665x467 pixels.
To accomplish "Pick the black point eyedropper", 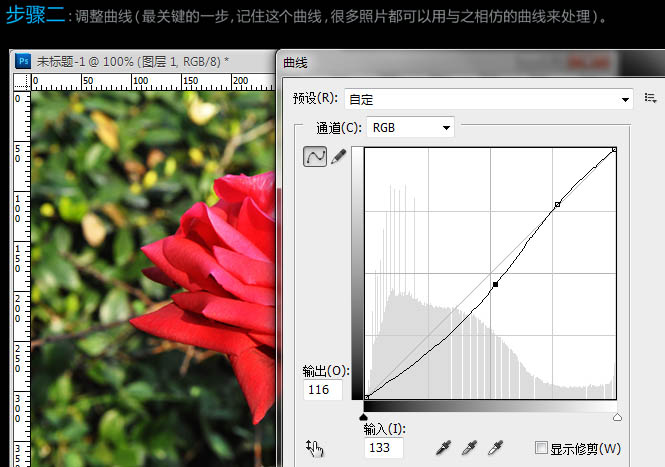I will pyautogui.click(x=443, y=448).
